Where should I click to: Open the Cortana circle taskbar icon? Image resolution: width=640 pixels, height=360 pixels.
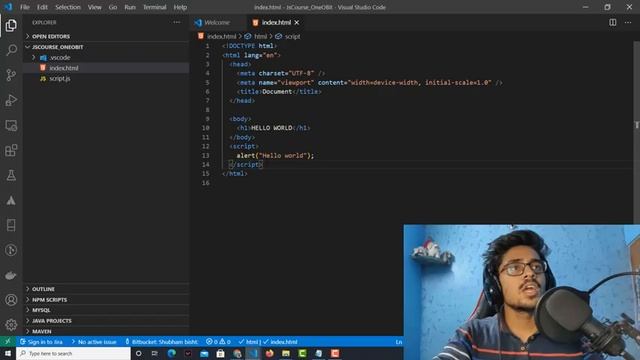[x=138, y=353]
